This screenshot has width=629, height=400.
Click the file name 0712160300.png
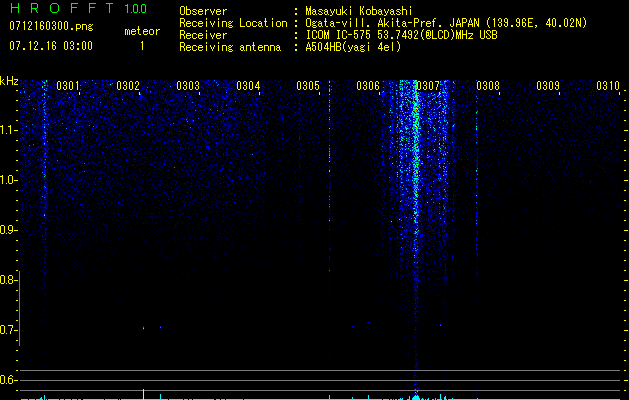tap(51, 26)
